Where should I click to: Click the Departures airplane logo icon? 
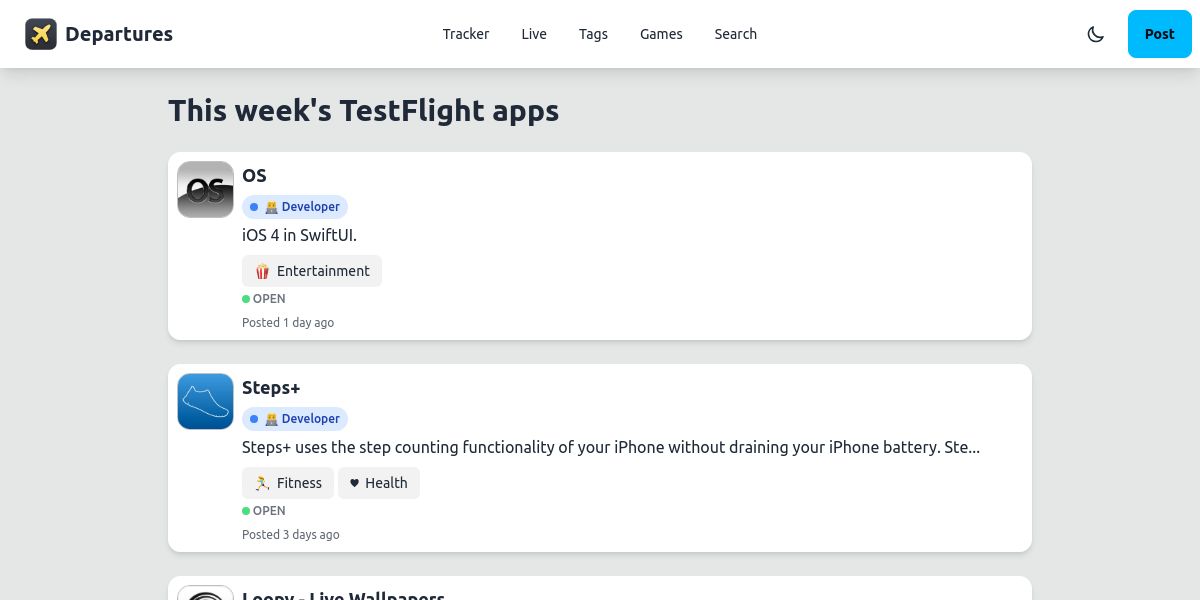point(41,34)
